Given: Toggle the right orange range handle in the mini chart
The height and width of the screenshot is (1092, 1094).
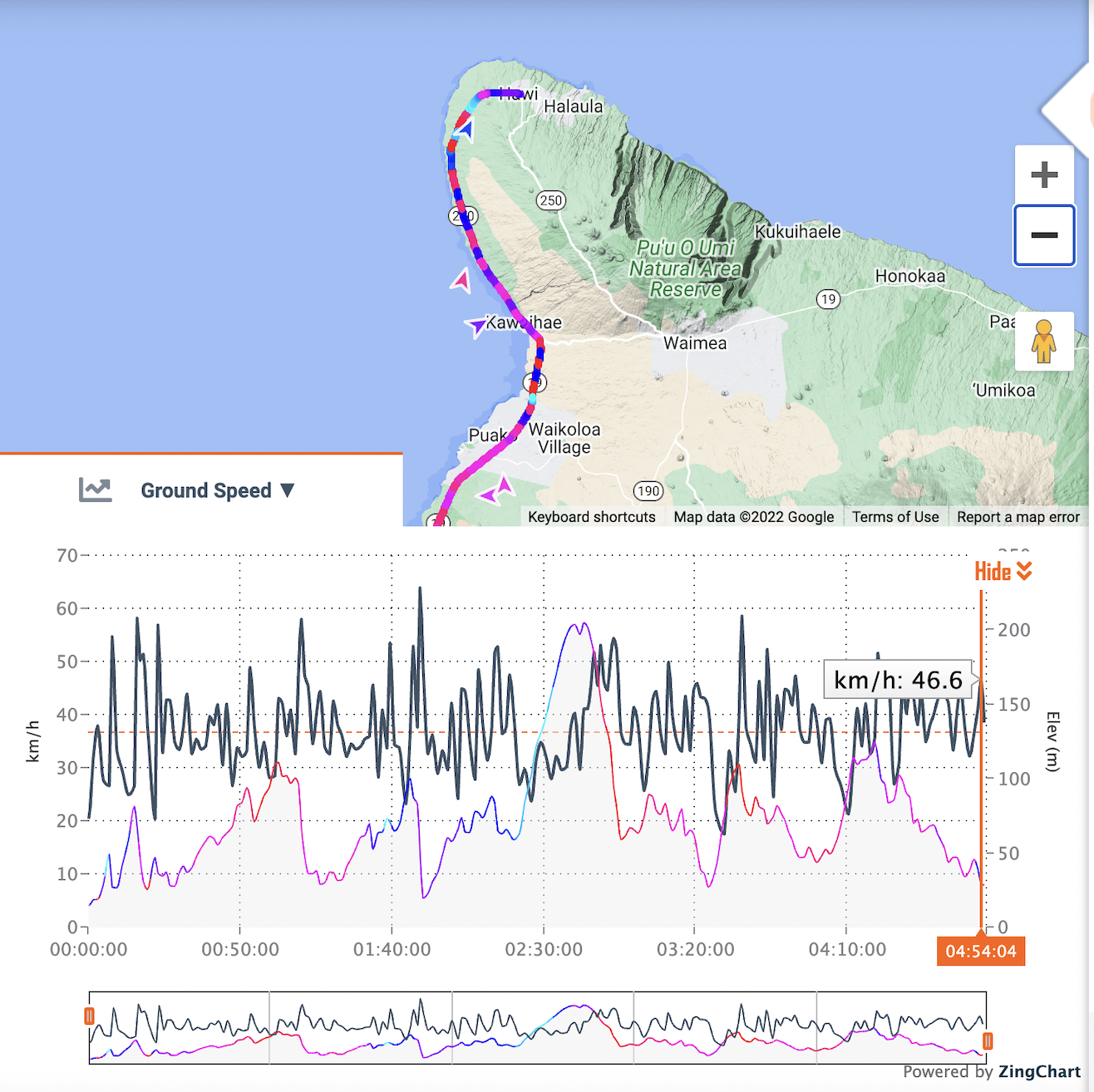Looking at the screenshot, I should click(x=987, y=1040).
